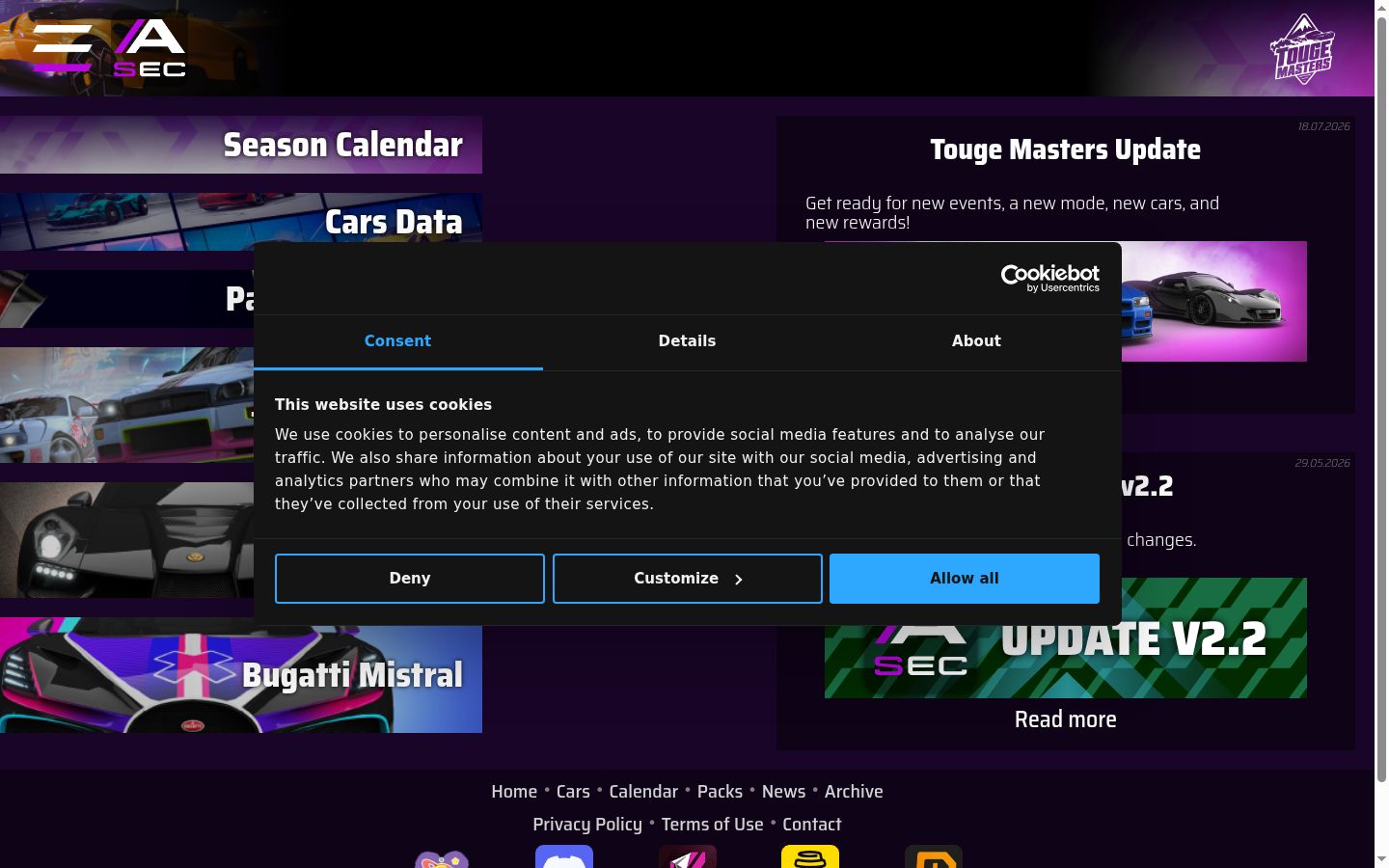Click the 29.05.2026 date label
This screenshot has height=868, width=1389.
[x=1322, y=463]
